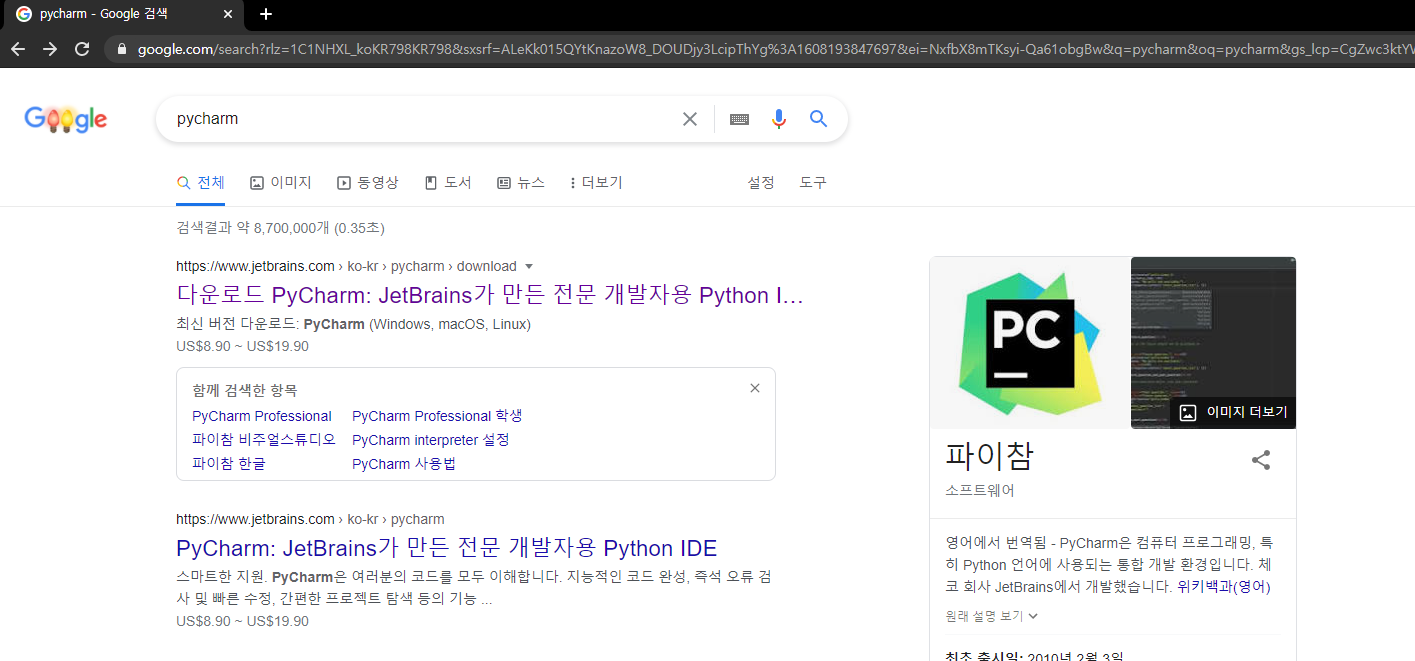Reload the page with refresh icon

82,49
